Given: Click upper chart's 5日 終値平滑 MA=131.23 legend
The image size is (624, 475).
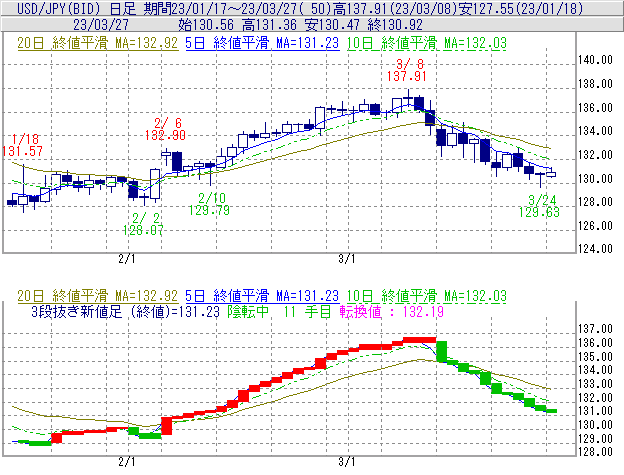Looking at the screenshot, I should 262,43.
